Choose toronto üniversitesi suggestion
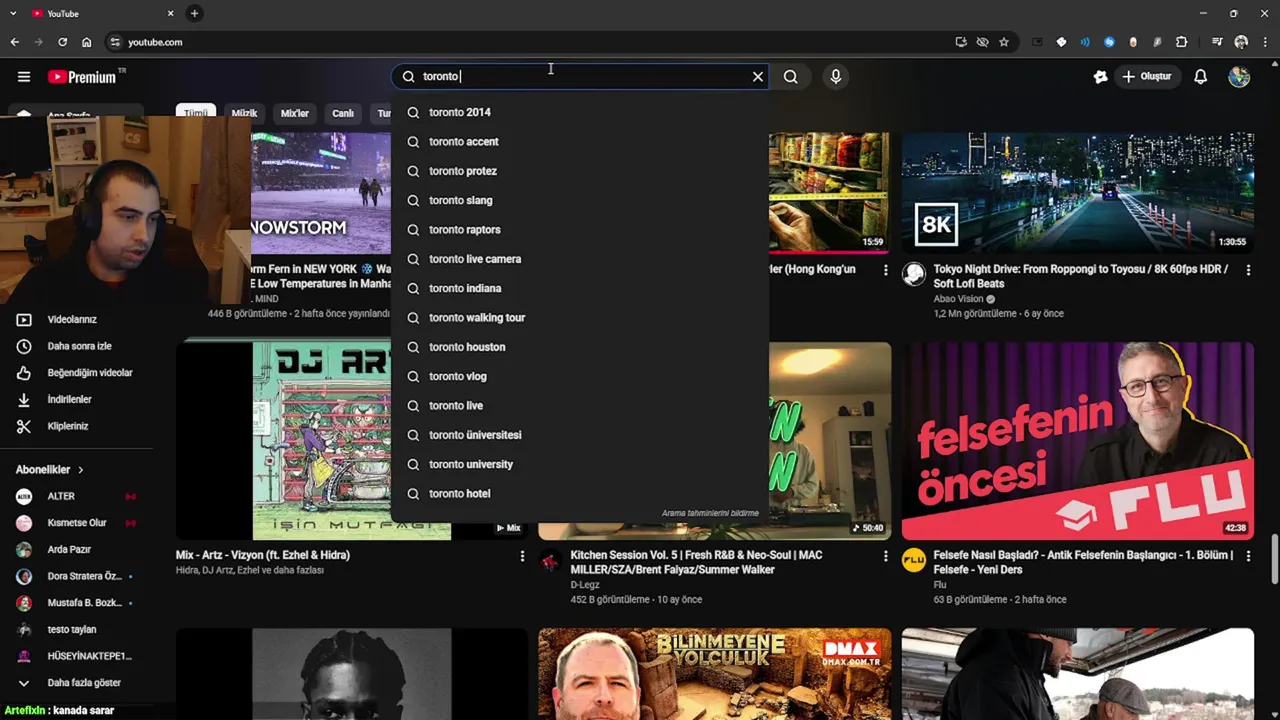The height and width of the screenshot is (720, 1280). (x=580, y=435)
